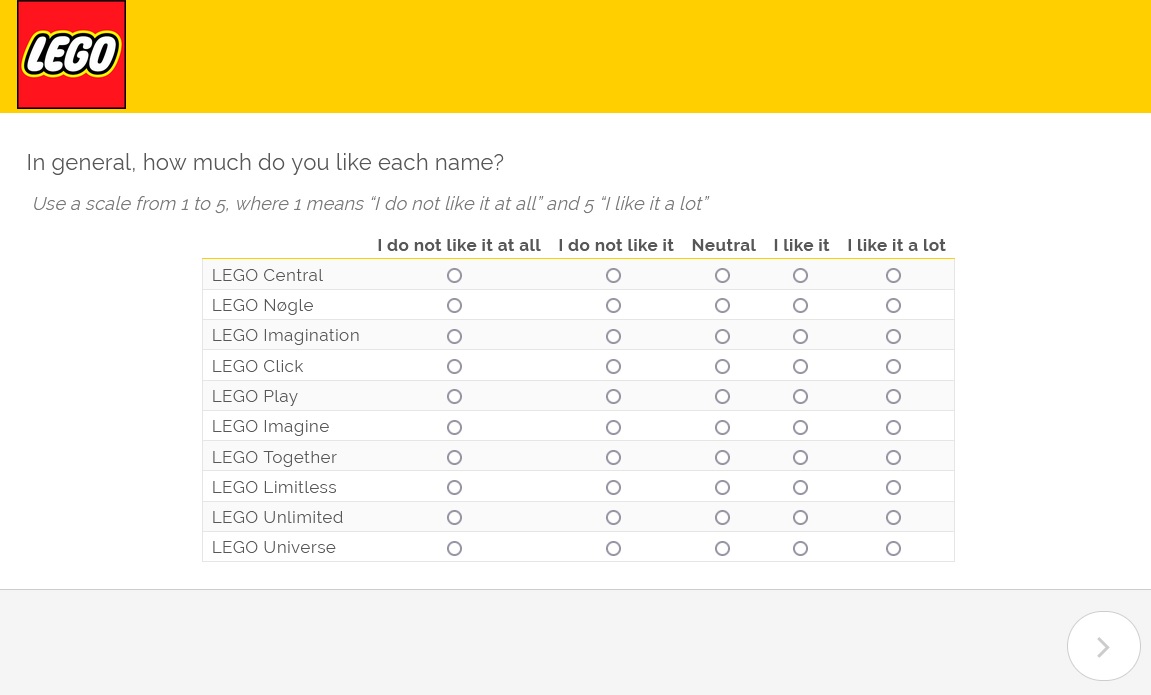Rate LEGO Nøgle as 'I do not like it at all'
Screen dimensions: 1151x695
click(454, 305)
